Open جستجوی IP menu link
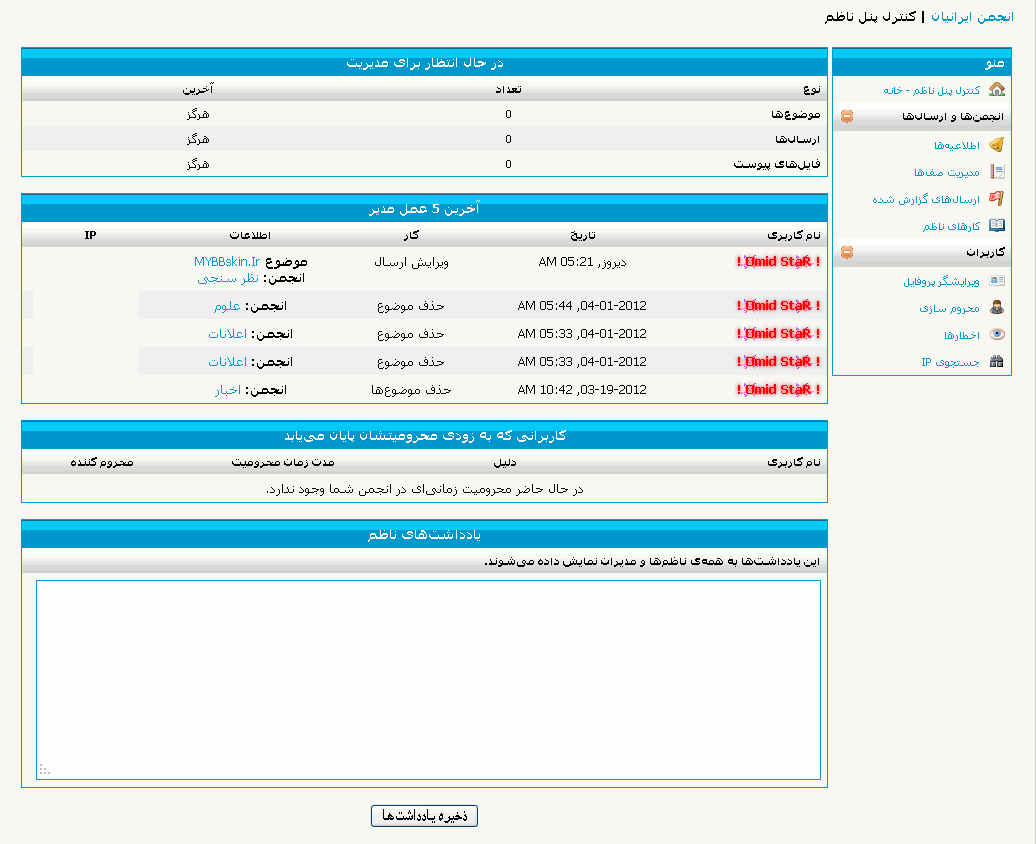The width and height of the screenshot is (1036, 844). click(951, 362)
